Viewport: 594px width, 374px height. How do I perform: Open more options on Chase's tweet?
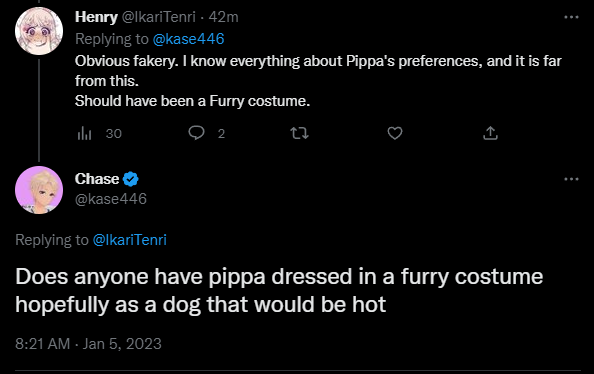coord(571,179)
